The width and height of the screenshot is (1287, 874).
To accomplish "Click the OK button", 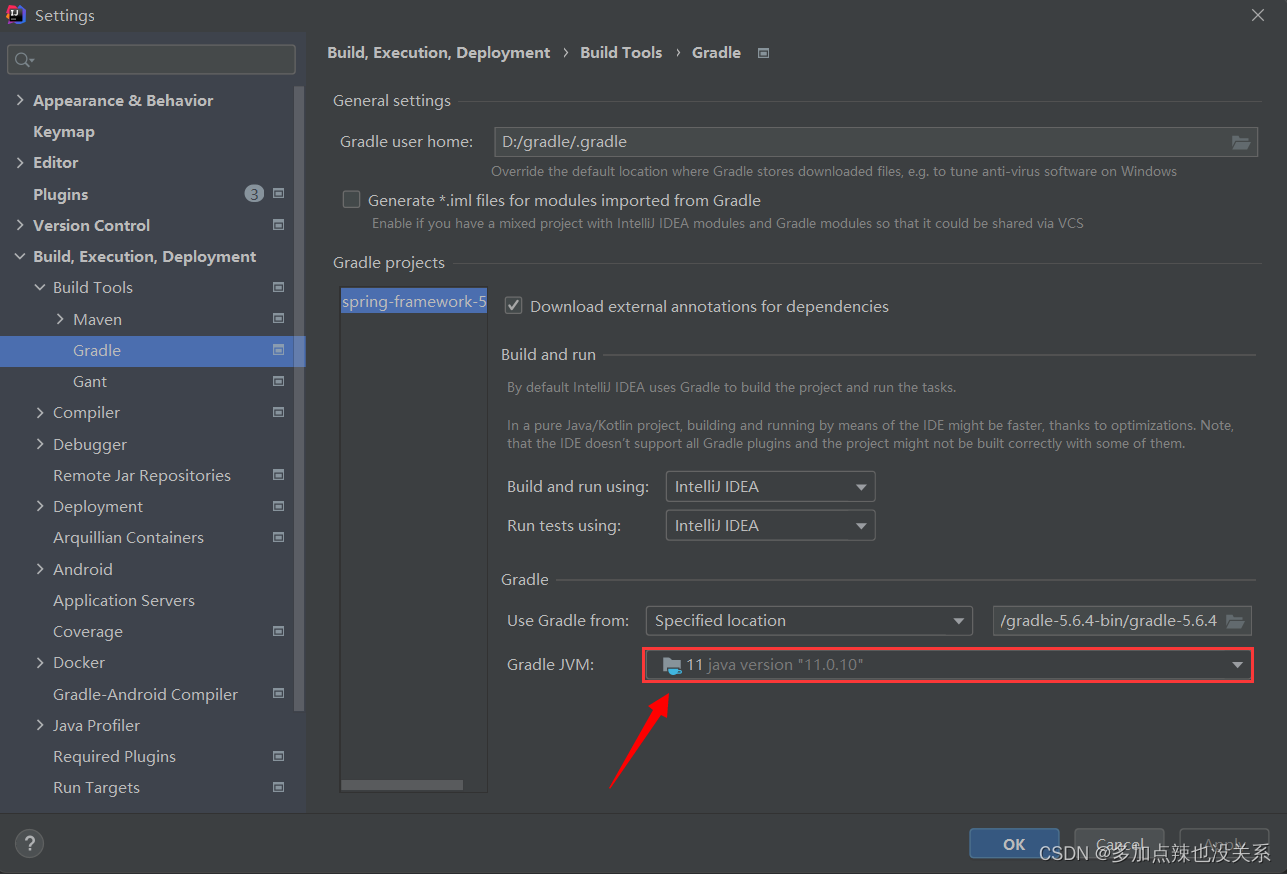I will click(x=1014, y=844).
